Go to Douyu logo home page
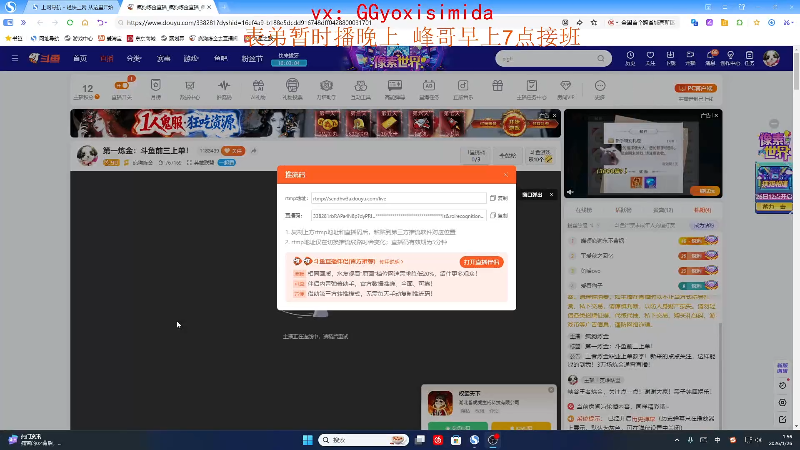This screenshot has width=800, height=450. (x=44, y=58)
